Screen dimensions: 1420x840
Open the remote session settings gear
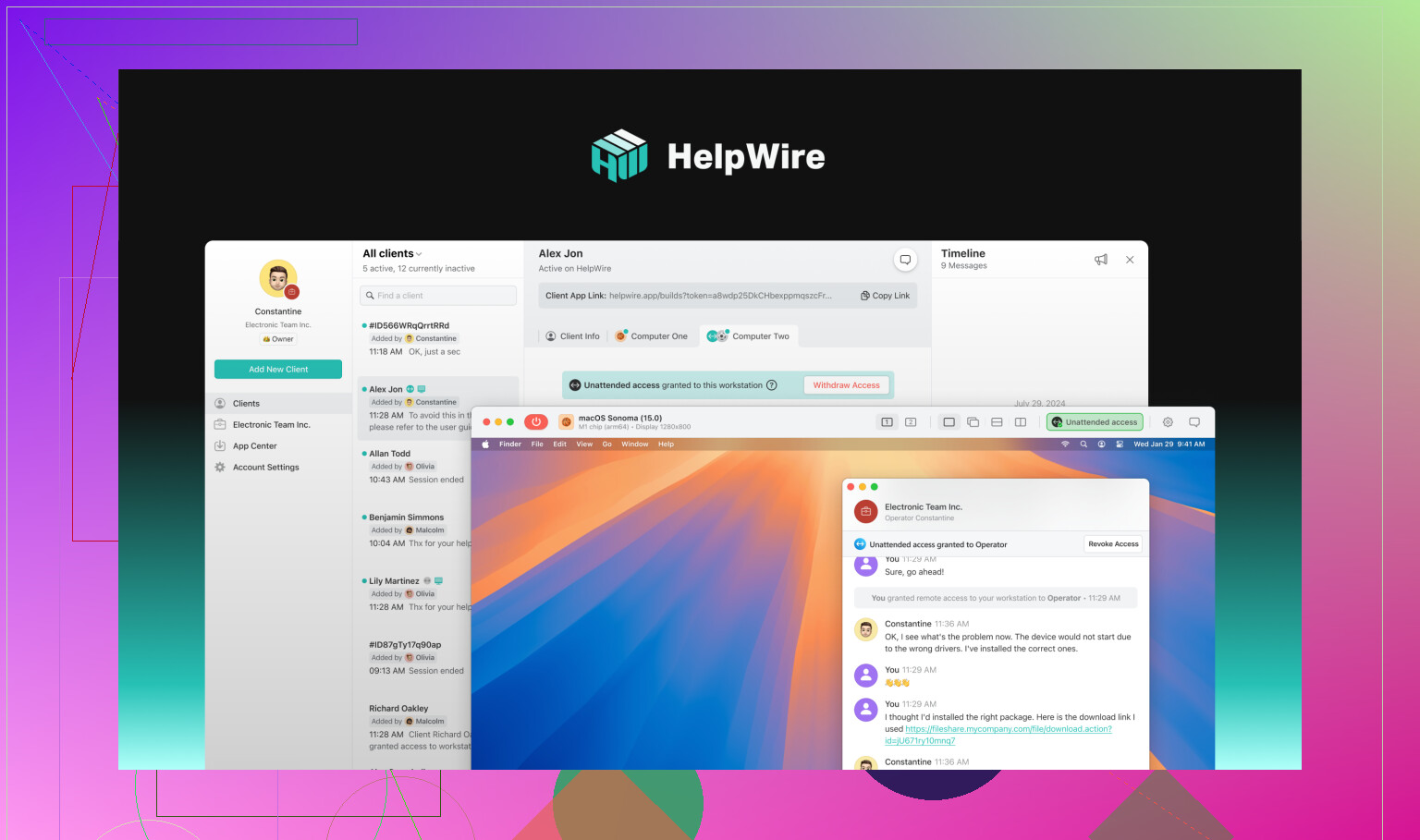click(1168, 422)
